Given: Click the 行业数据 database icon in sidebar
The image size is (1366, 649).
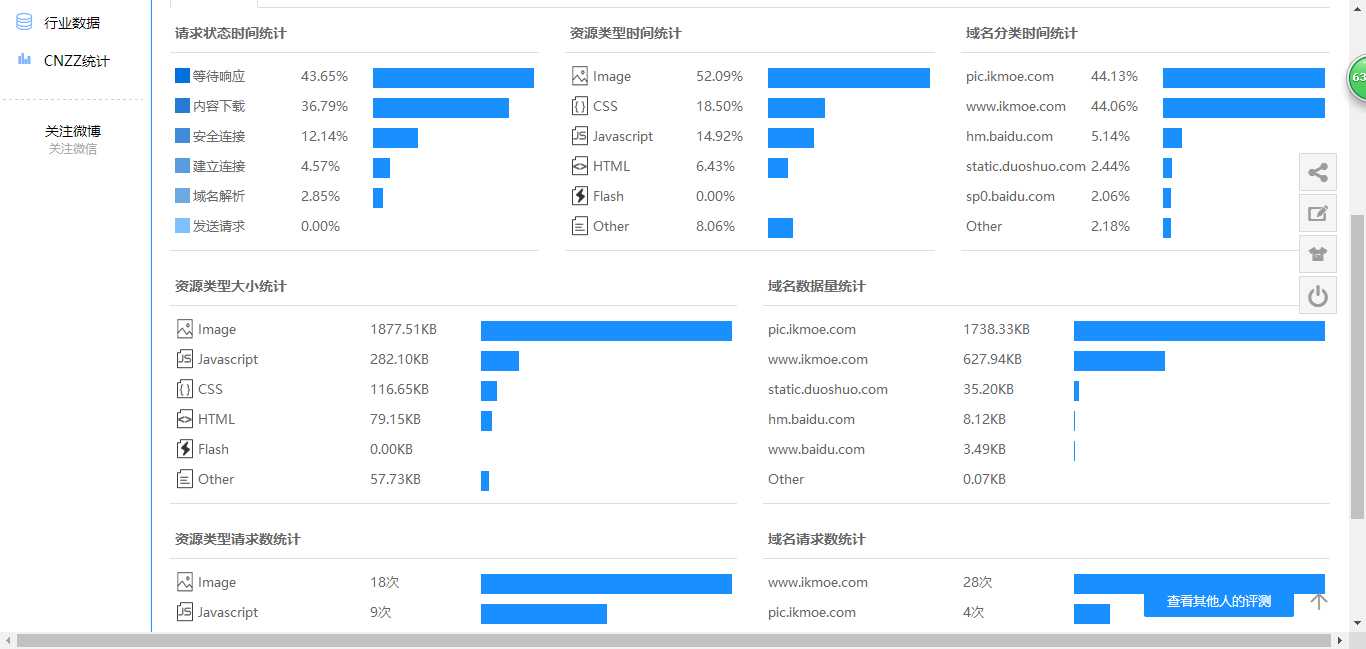Looking at the screenshot, I should click(24, 22).
